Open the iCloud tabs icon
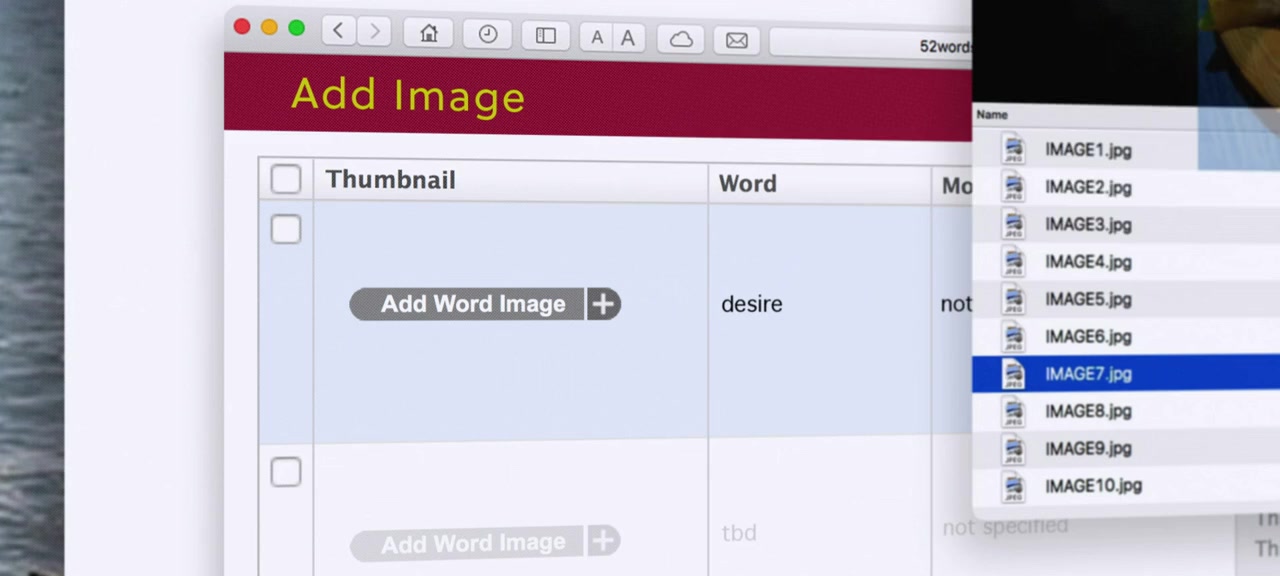The width and height of the screenshot is (1280, 576). click(x=681, y=39)
